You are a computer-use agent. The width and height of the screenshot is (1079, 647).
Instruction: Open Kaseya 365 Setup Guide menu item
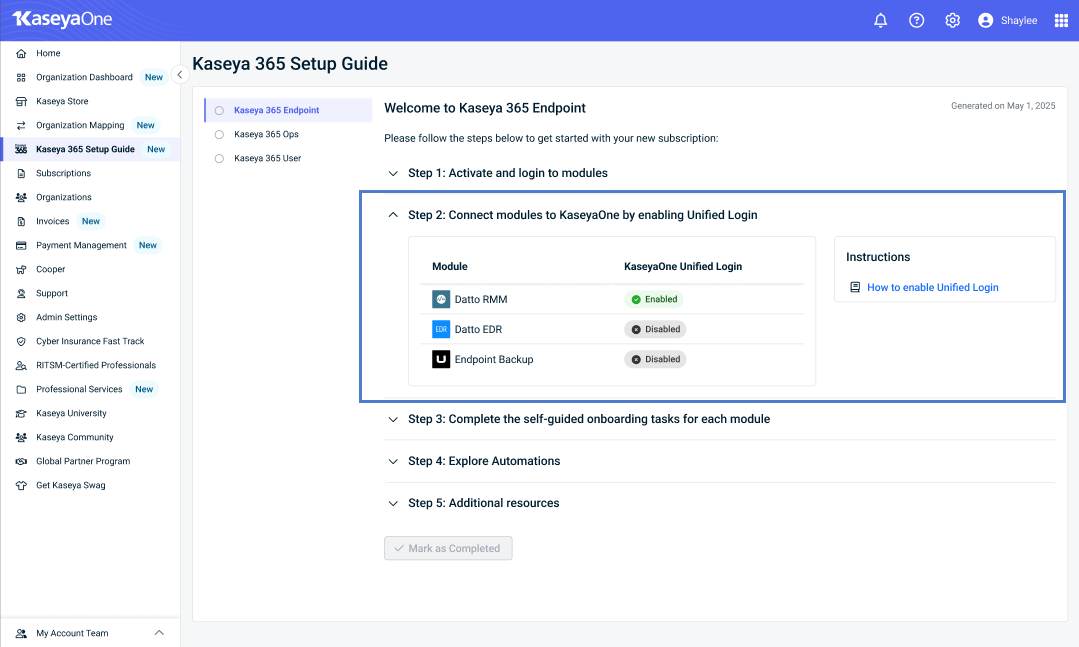coord(90,149)
